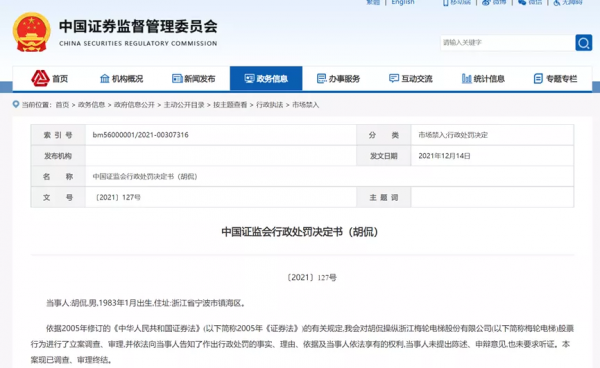Click the CHINA SECURITIES REGULATORY COMMISSION subtitle
This screenshot has height=368, width=600.
[138, 44]
